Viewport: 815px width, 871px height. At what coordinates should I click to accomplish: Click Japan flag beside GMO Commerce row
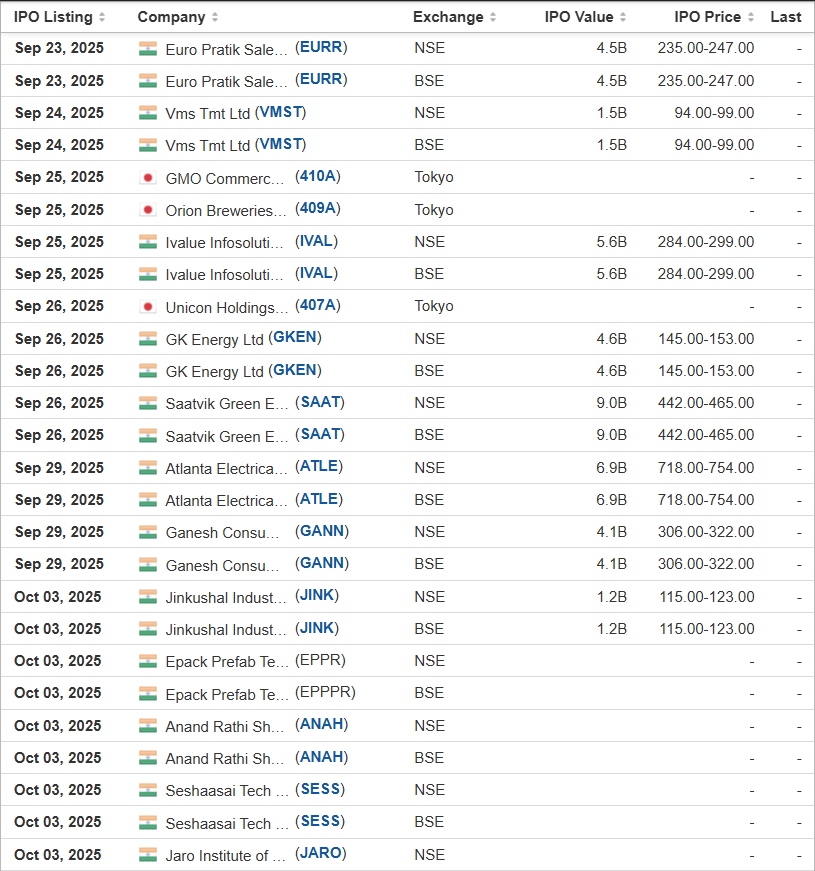point(148,178)
